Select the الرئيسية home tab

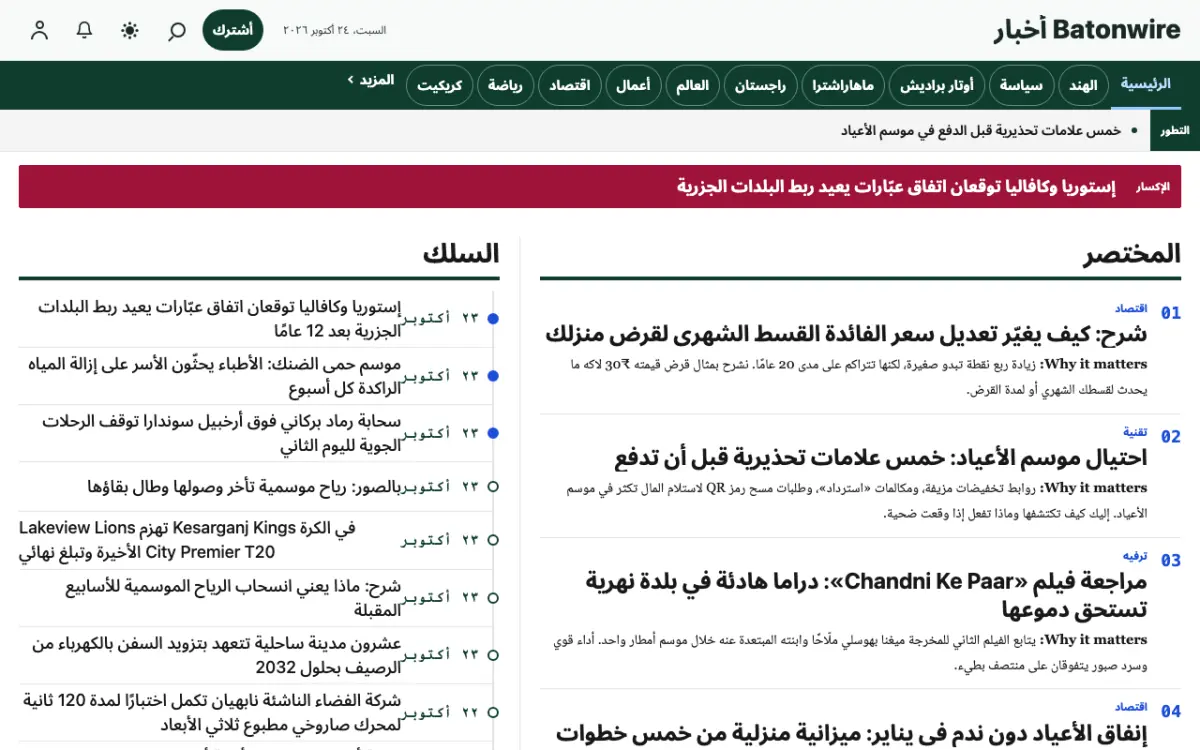1145,85
